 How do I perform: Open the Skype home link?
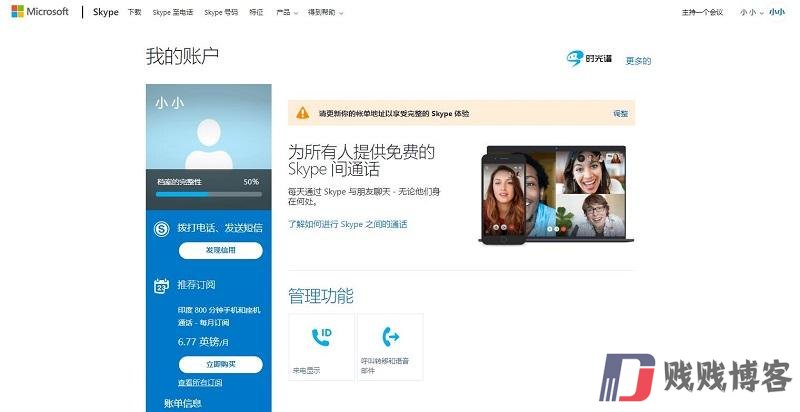(x=106, y=12)
